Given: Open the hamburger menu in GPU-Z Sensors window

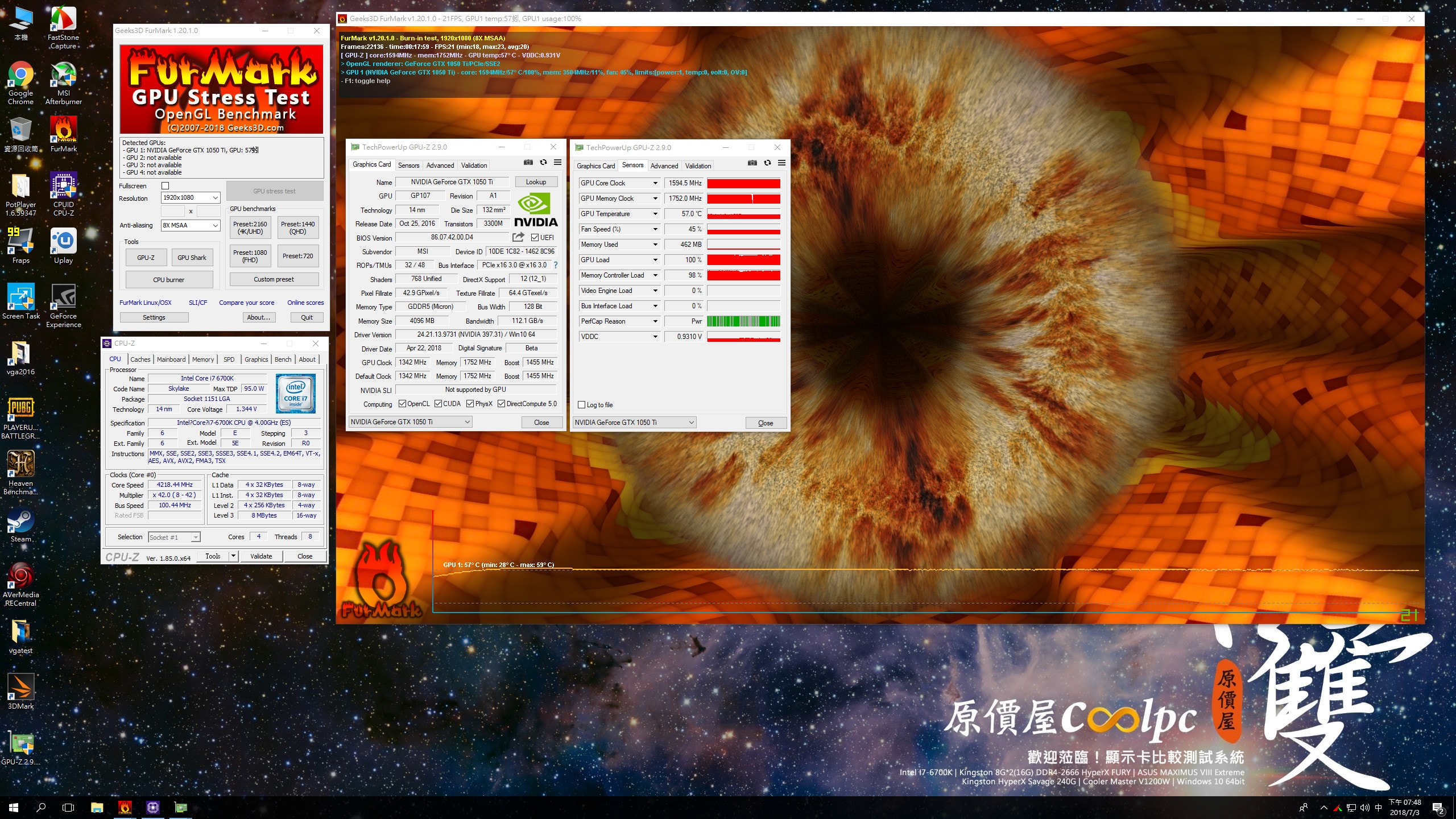Looking at the screenshot, I should click(x=782, y=163).
